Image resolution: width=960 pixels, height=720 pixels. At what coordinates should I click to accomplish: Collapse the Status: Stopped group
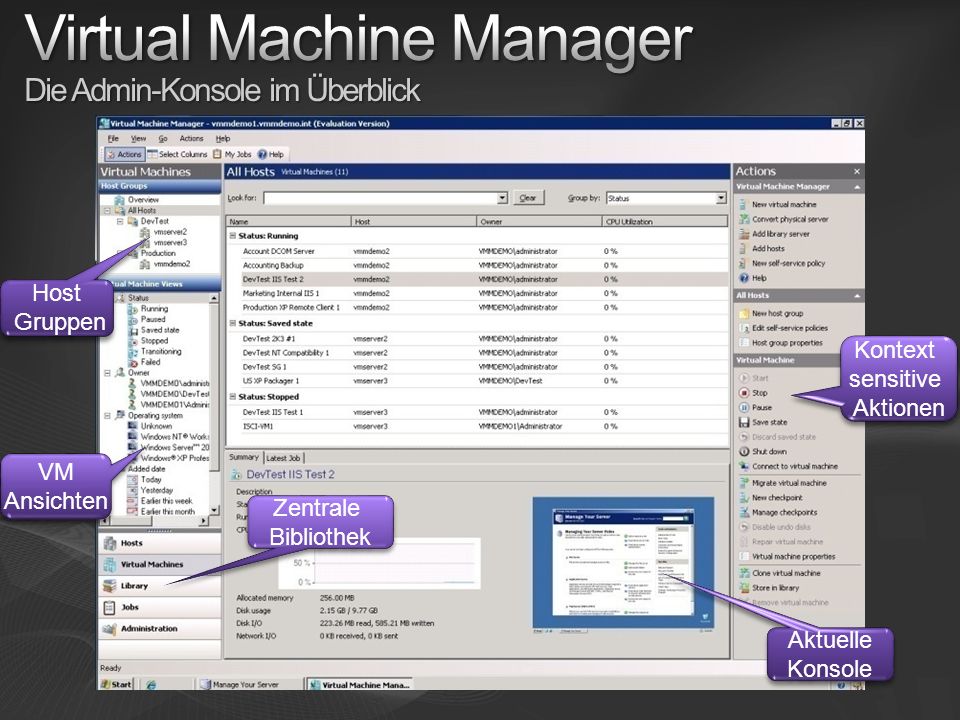pos(233,397)
